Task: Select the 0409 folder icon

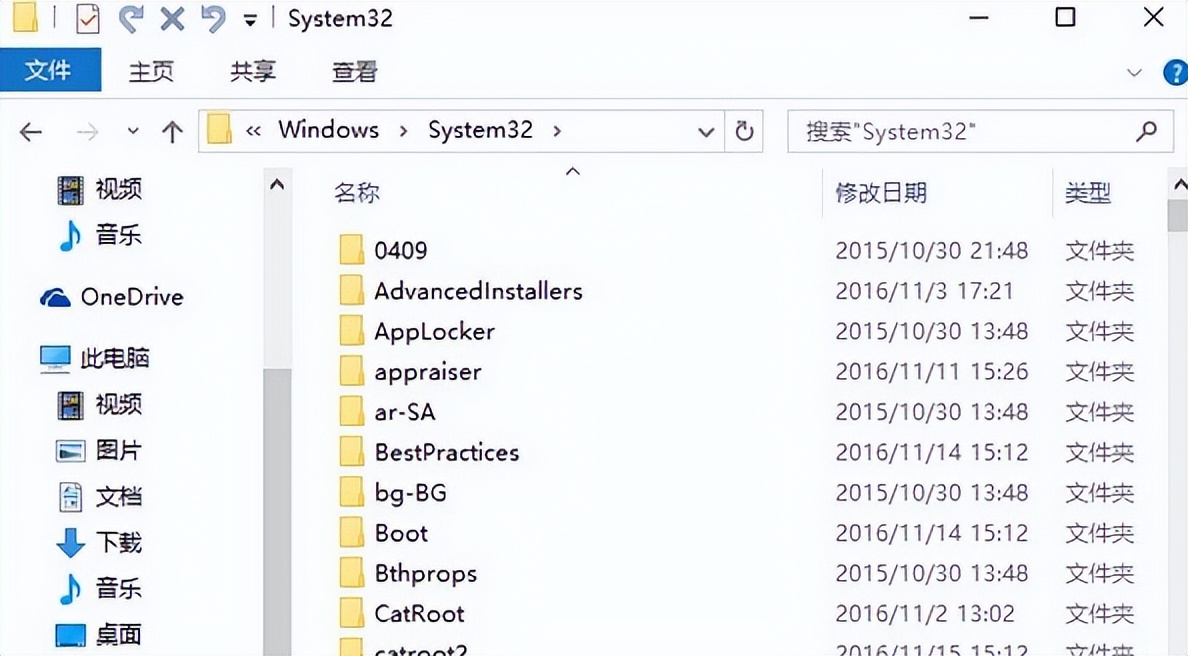Action: click(x=352, y=249)
